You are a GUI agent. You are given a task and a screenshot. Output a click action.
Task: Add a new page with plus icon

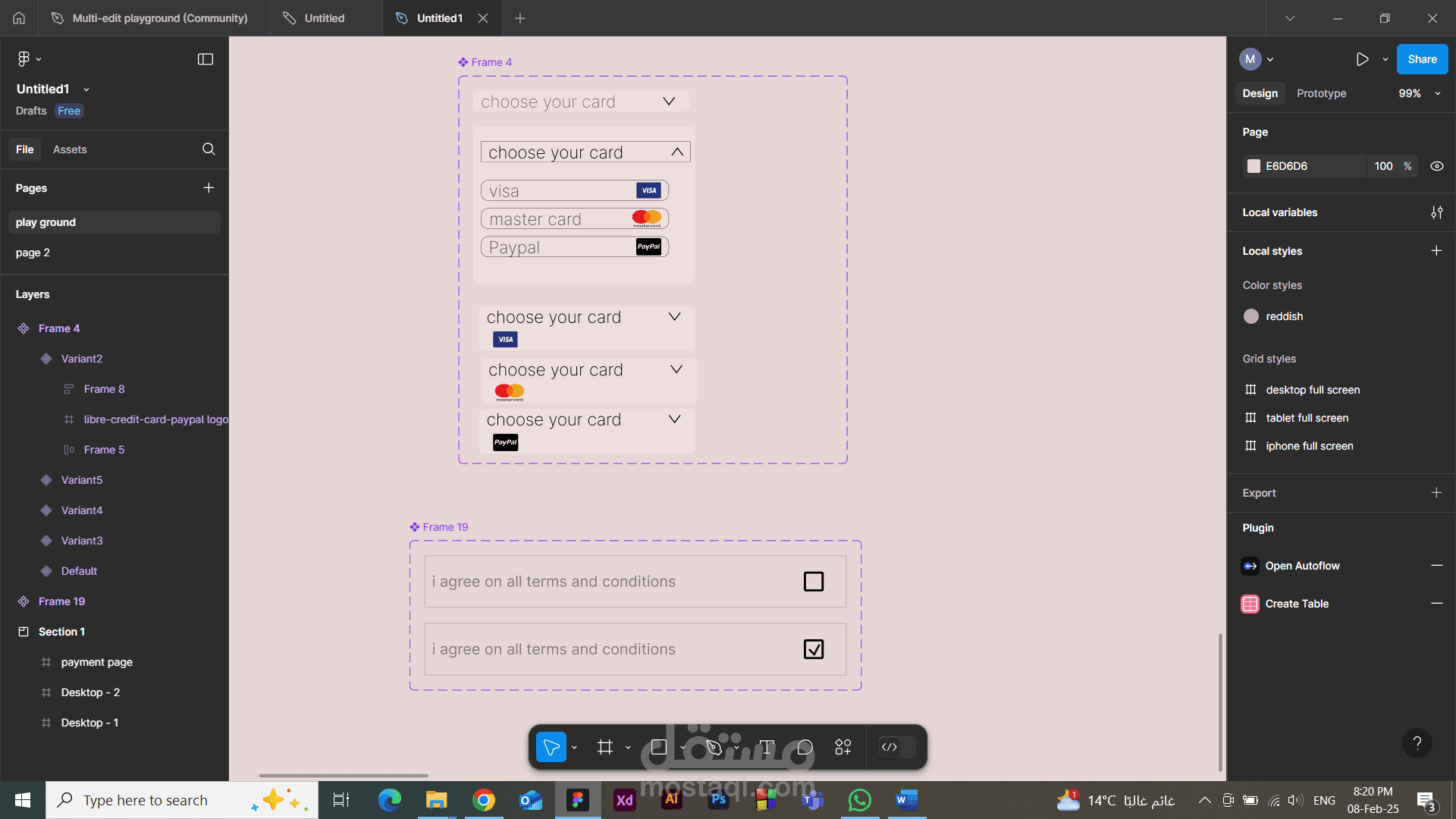[209, 188]
